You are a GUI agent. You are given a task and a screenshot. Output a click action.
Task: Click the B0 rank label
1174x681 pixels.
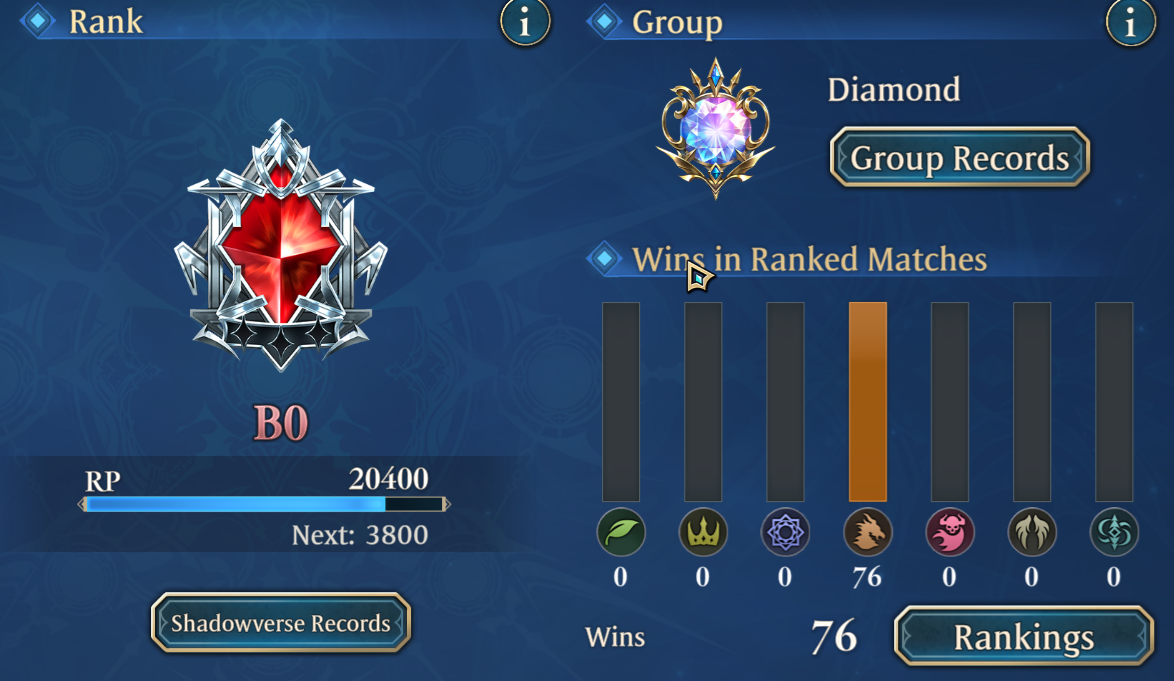[x=281, y=424]
